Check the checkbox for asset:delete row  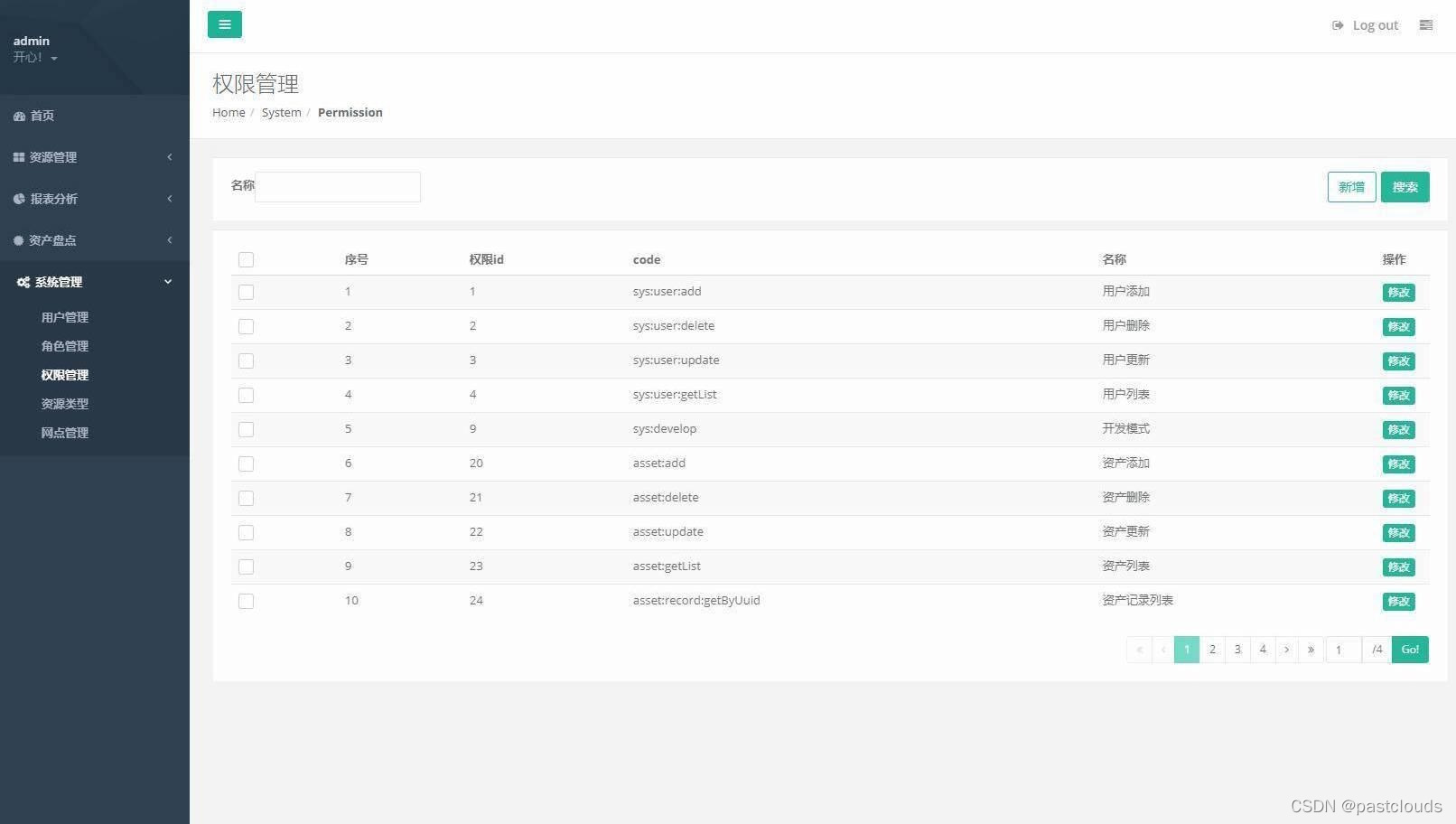(x=246, y=498)
